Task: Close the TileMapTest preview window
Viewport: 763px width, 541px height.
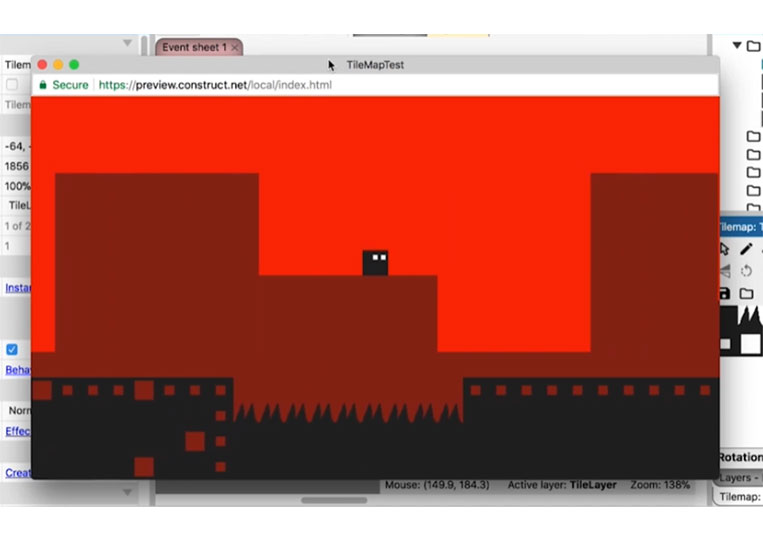Action: click(x=42, y=65)
